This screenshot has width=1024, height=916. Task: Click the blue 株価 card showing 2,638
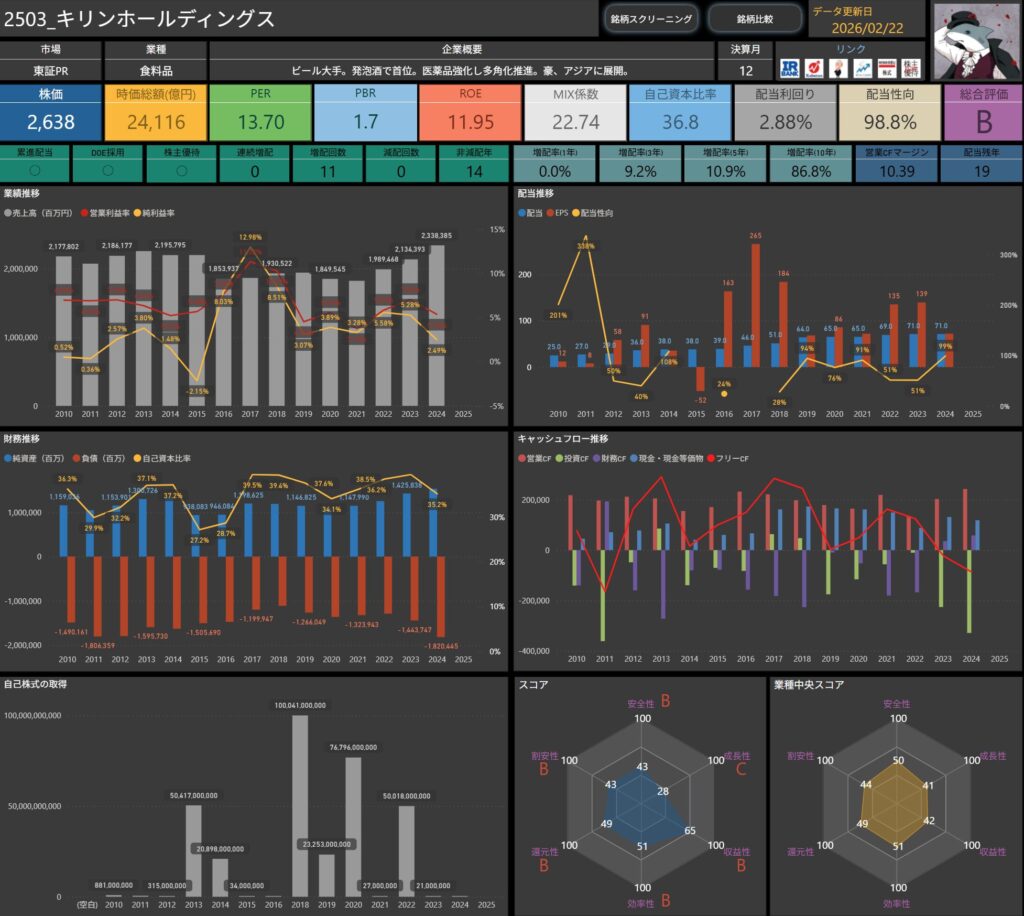click(x=50, y=112)
